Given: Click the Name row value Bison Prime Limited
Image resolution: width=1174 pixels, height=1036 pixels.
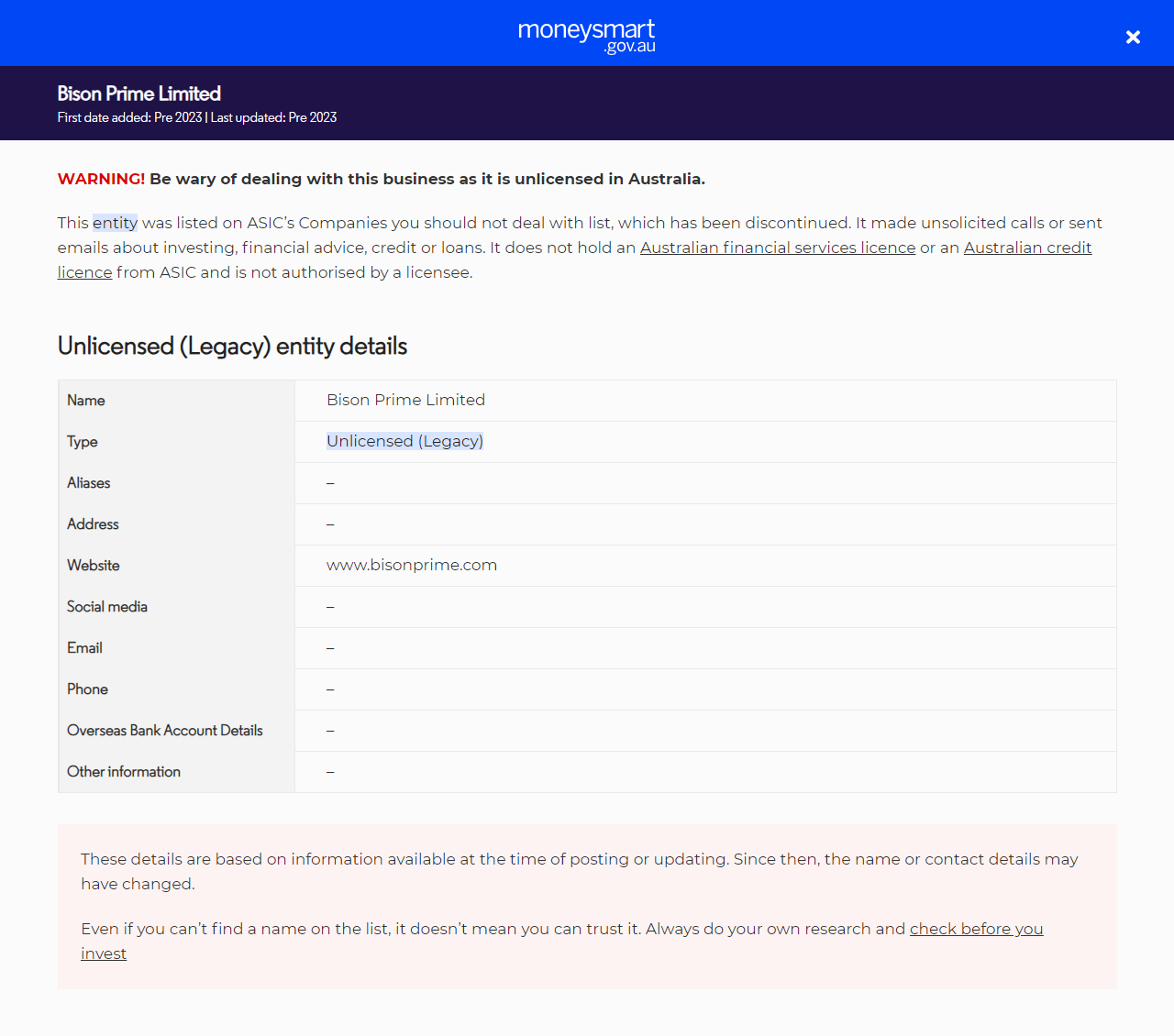Looking at the screenshot, I should pyautogui.click(x=405, y=400).
